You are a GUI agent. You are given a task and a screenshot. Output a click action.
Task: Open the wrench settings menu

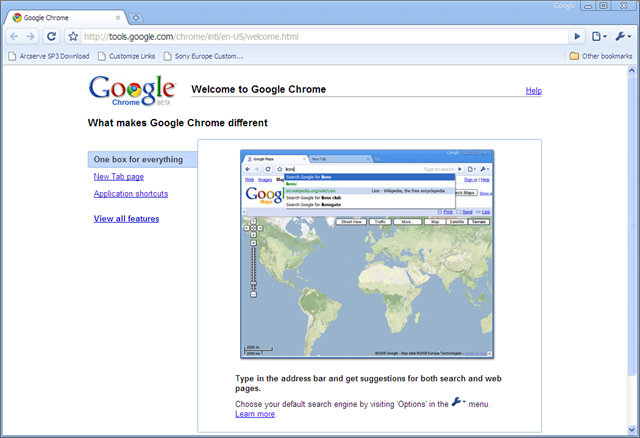click(623, 36)
